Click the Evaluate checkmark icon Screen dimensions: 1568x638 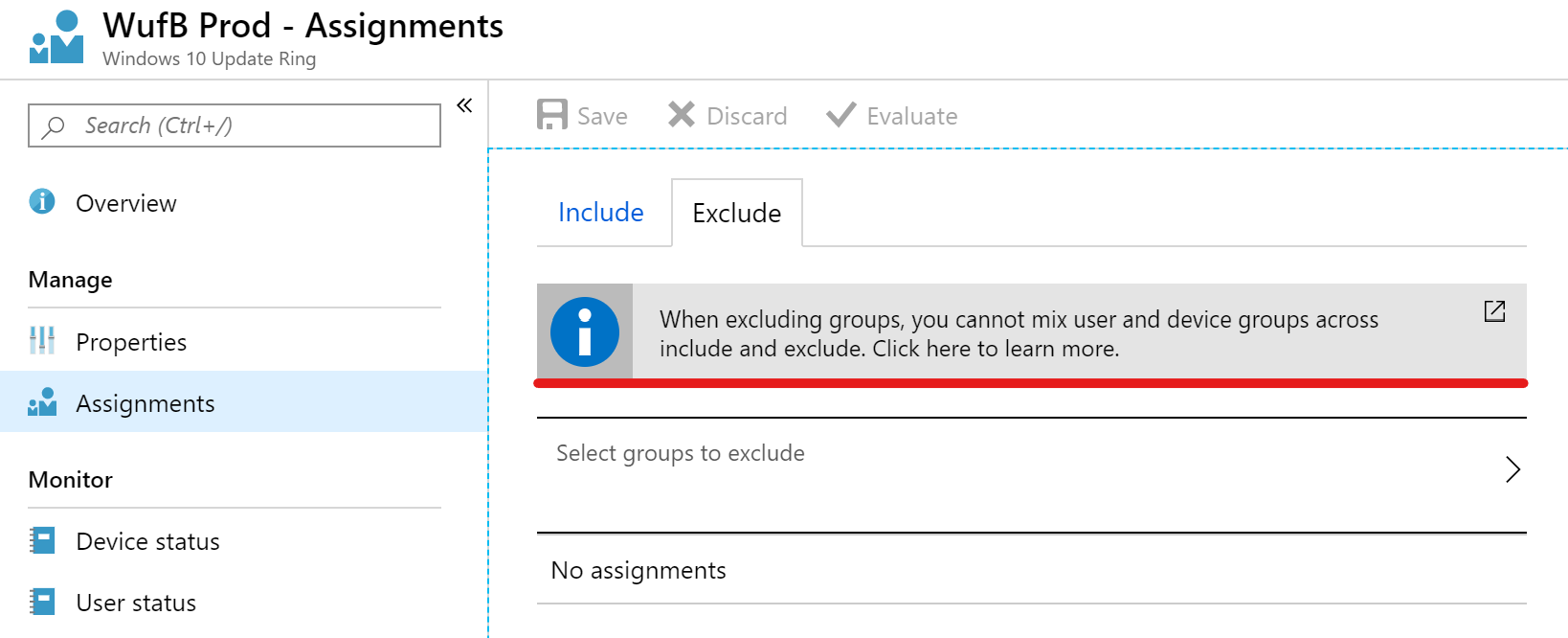841,115
